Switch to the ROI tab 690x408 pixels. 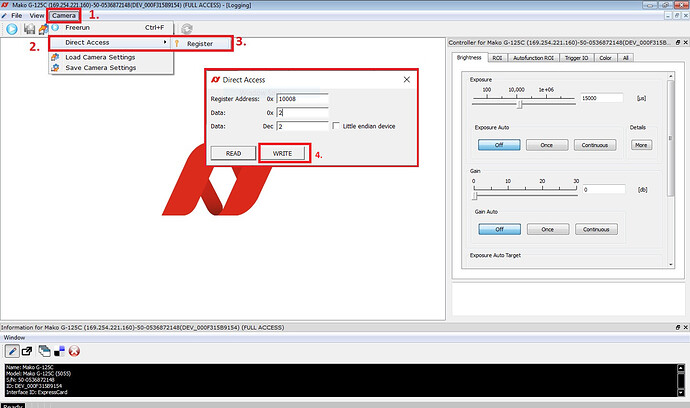(x=497, y=58)
